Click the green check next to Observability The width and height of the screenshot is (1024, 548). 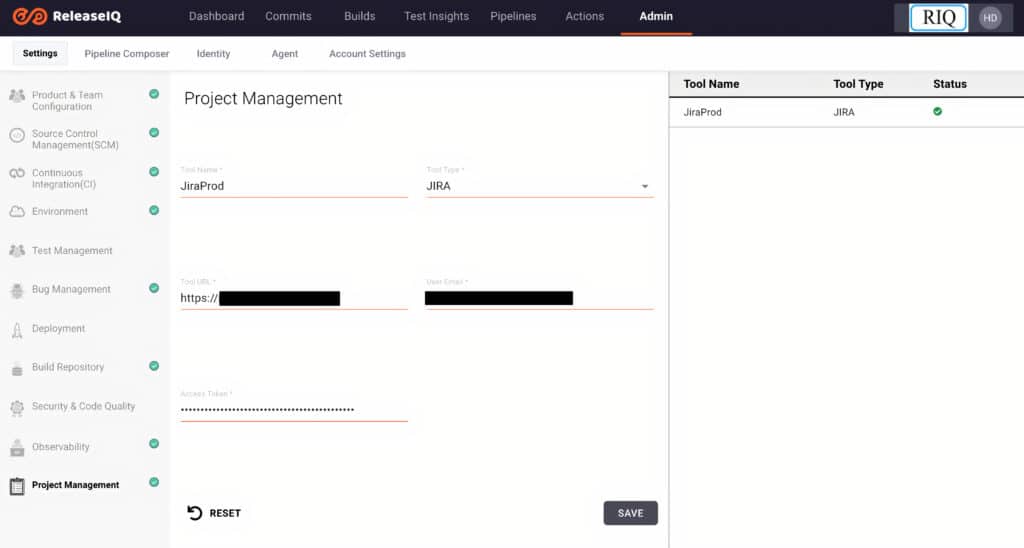pyautogui.click(x=154, y=443)
